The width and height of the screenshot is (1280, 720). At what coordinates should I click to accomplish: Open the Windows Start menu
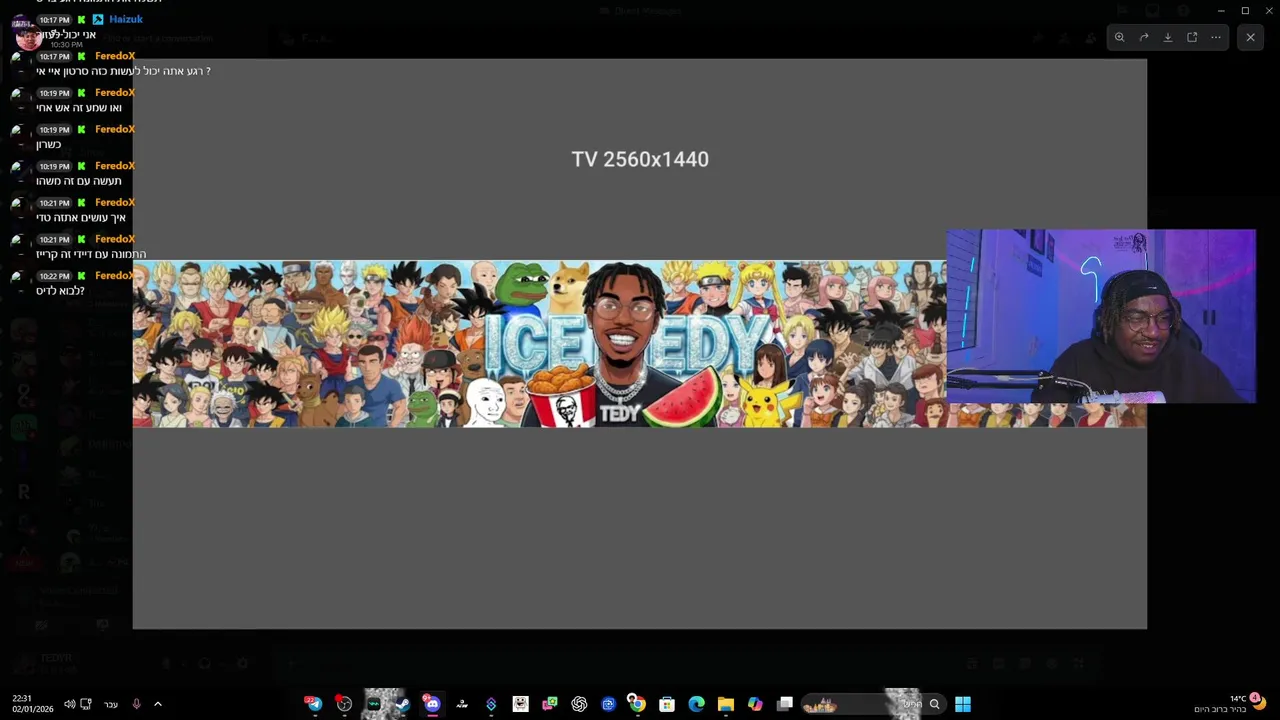click(x=963, y=704)
